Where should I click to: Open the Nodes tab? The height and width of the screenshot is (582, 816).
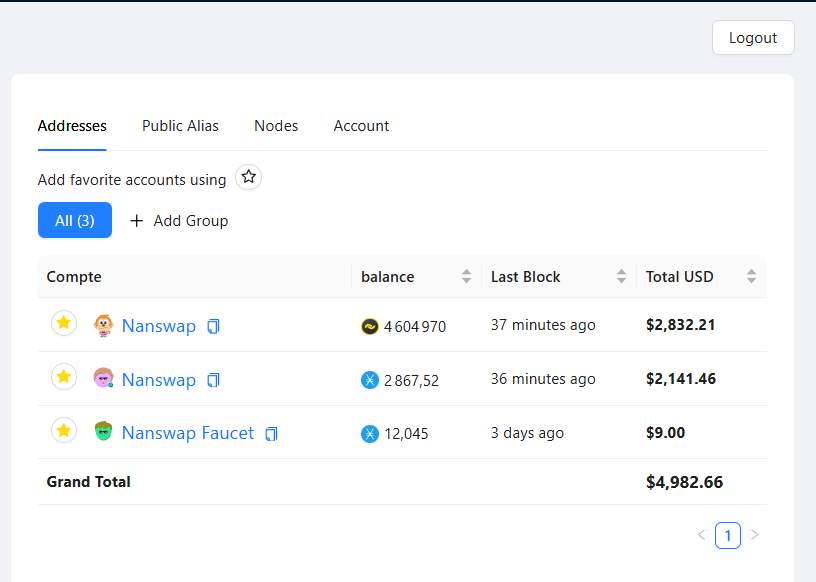click(276, 126)
